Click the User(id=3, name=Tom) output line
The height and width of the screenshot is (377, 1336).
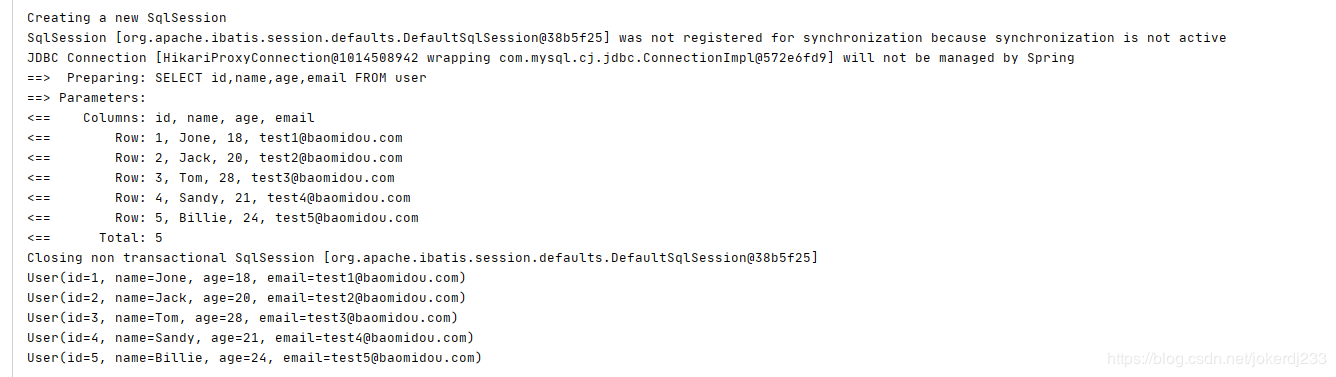(243, 318)
